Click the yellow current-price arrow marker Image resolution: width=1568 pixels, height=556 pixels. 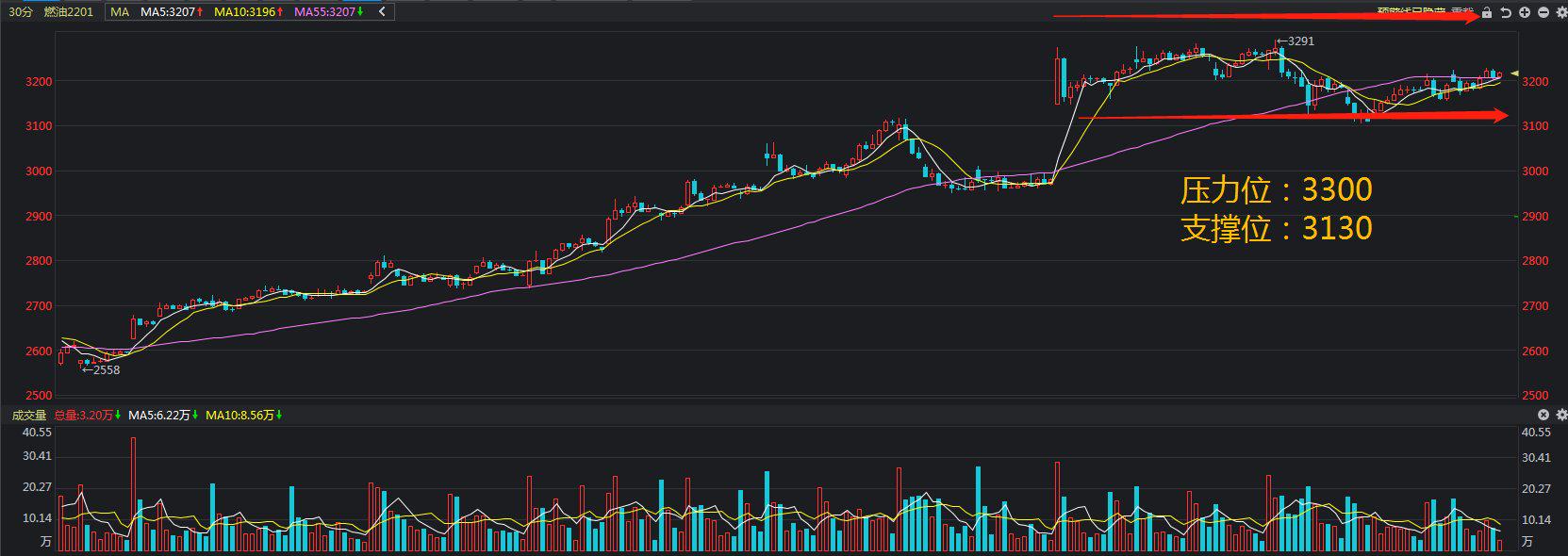point(1514,73)
